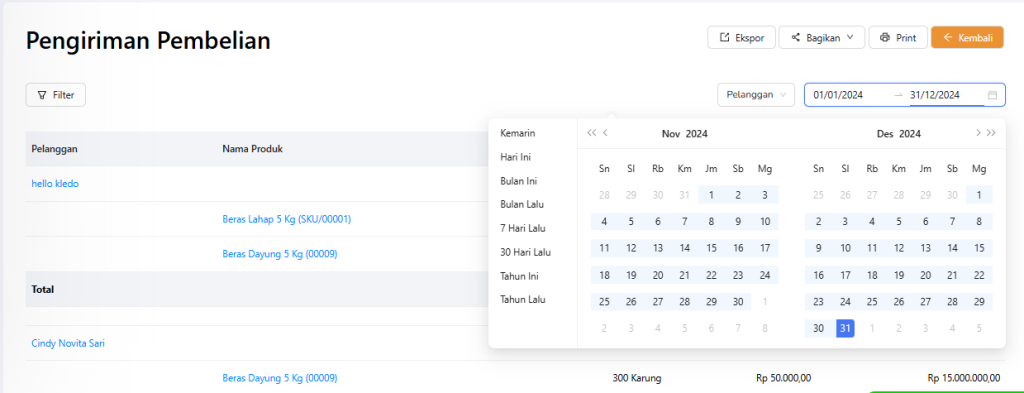
Task: Open Beras Lahap 5 Kg product link
Action: coord(287,219)
